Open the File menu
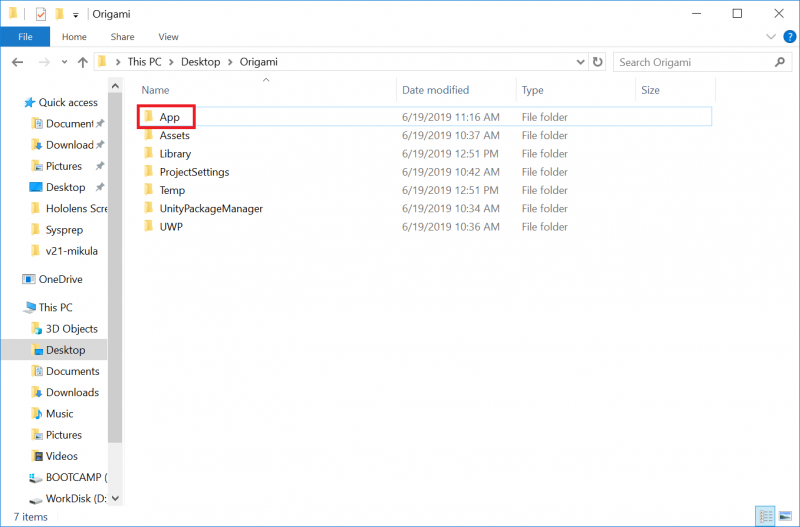Image resolution: width=800 pixels, height=527 pixels. tap(25, 37)
